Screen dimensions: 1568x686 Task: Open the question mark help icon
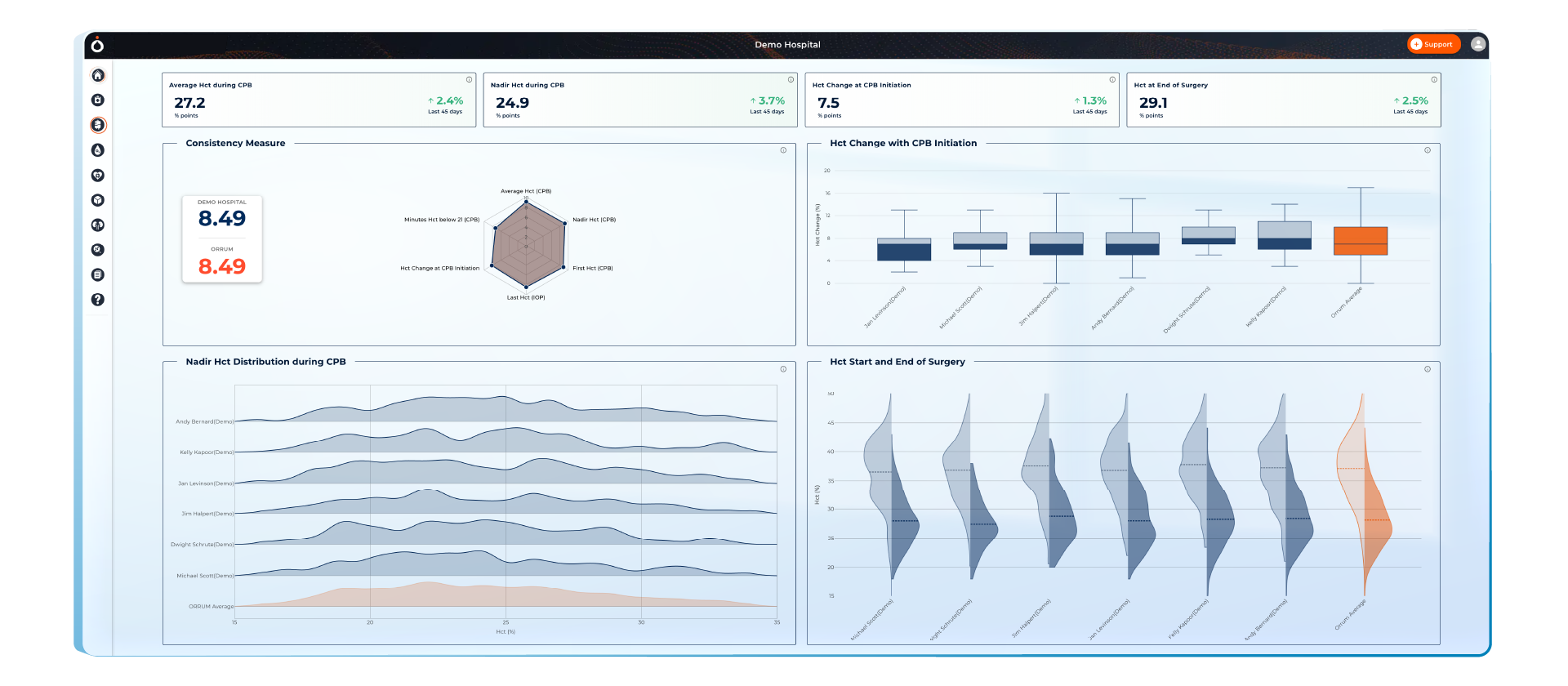(x=98, y=300)
